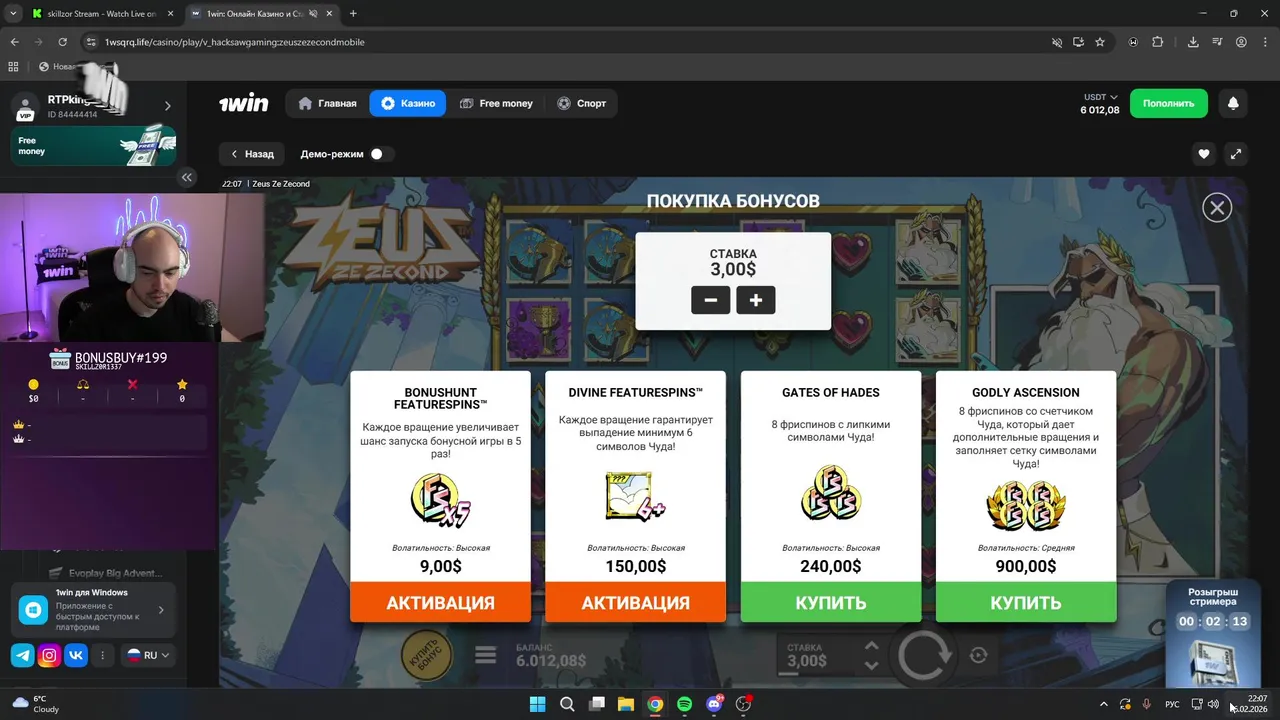Open the apps grid in bookmarks bar
The height and width of the screenshot is (720, 1280).
pos(13,67)
